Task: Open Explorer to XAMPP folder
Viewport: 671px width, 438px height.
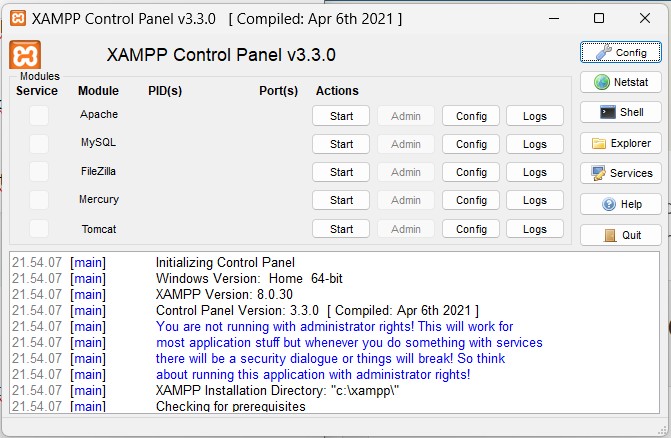Action: click(x=620, y=143)
